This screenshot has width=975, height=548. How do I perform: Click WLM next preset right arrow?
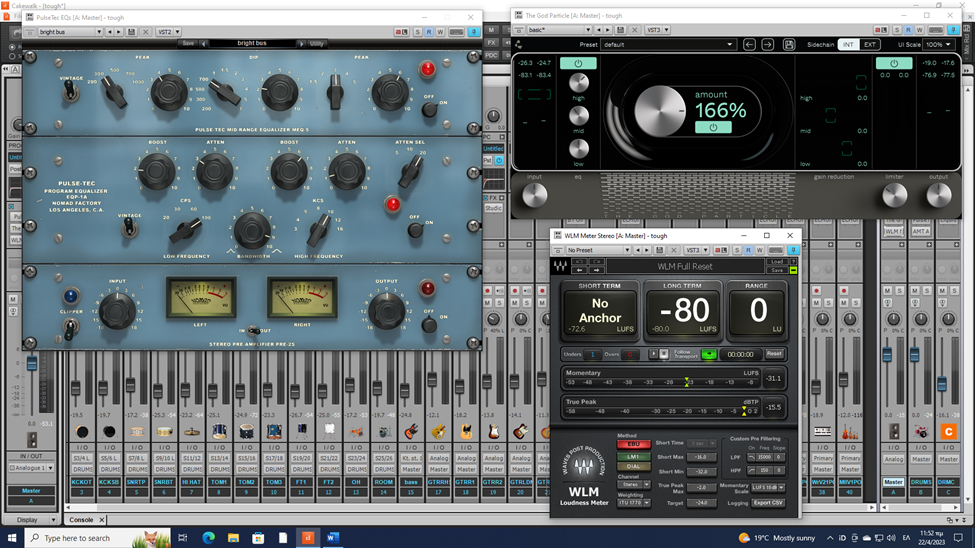point(596,270)
